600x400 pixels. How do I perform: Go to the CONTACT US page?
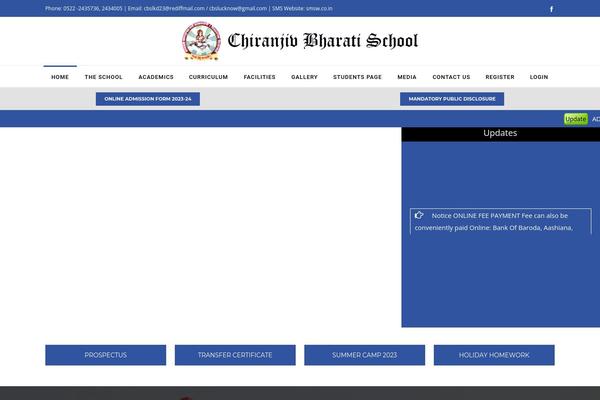[451, 77]
